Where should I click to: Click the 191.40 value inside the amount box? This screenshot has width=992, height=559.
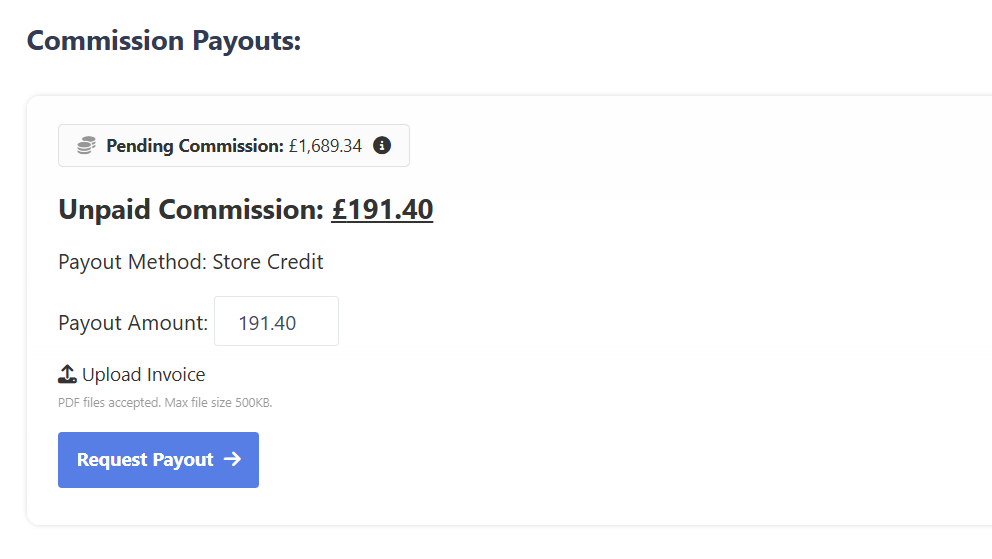coord(267,323)
